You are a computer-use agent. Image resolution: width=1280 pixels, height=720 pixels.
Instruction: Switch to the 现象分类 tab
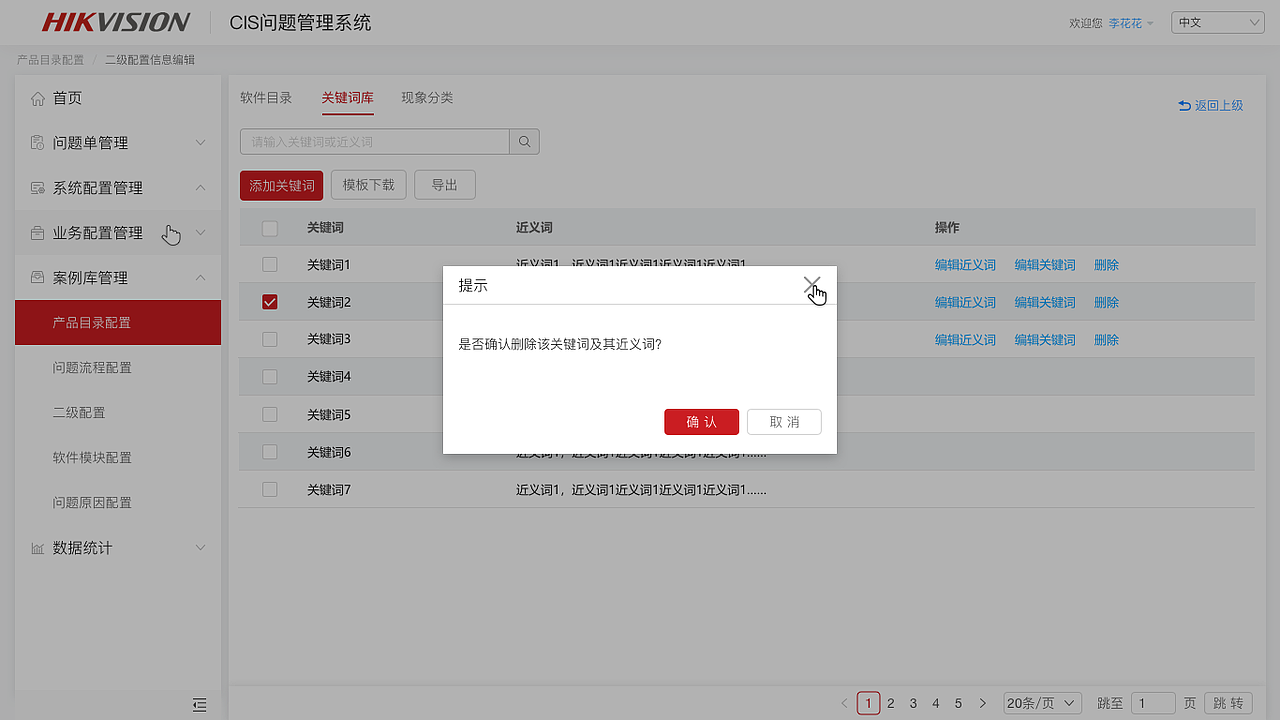click(427, 98)
